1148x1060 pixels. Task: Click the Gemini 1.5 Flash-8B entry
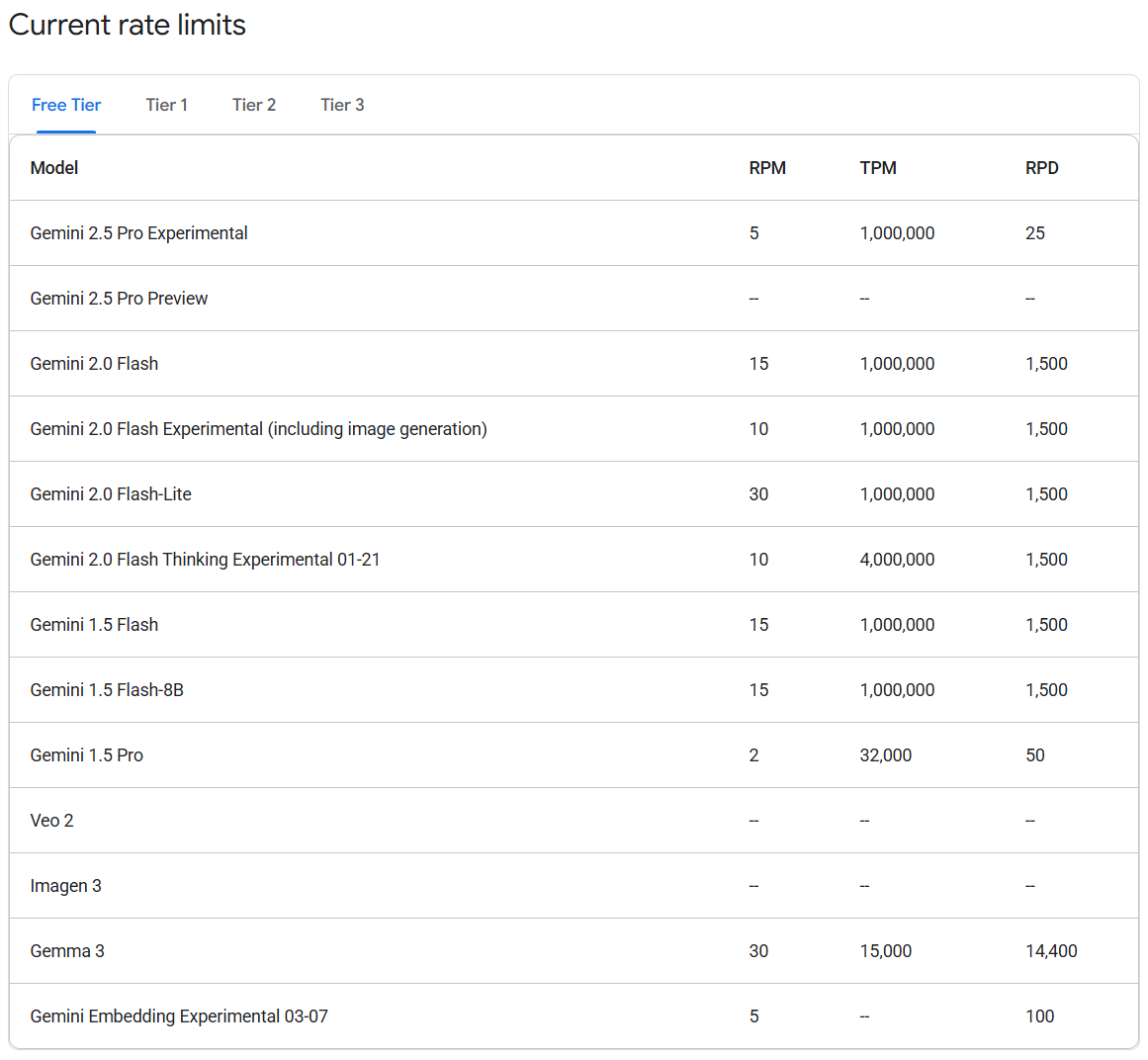[x=109, y=690]
